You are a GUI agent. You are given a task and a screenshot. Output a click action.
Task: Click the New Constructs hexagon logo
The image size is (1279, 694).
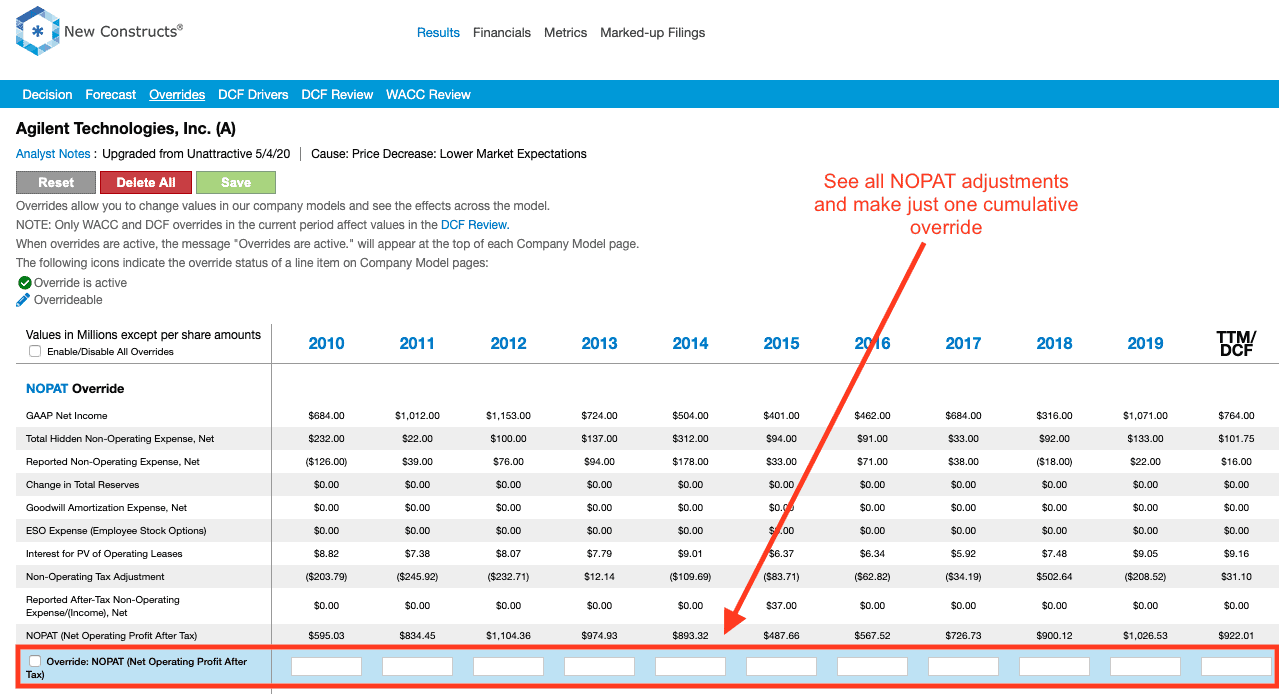37,31
